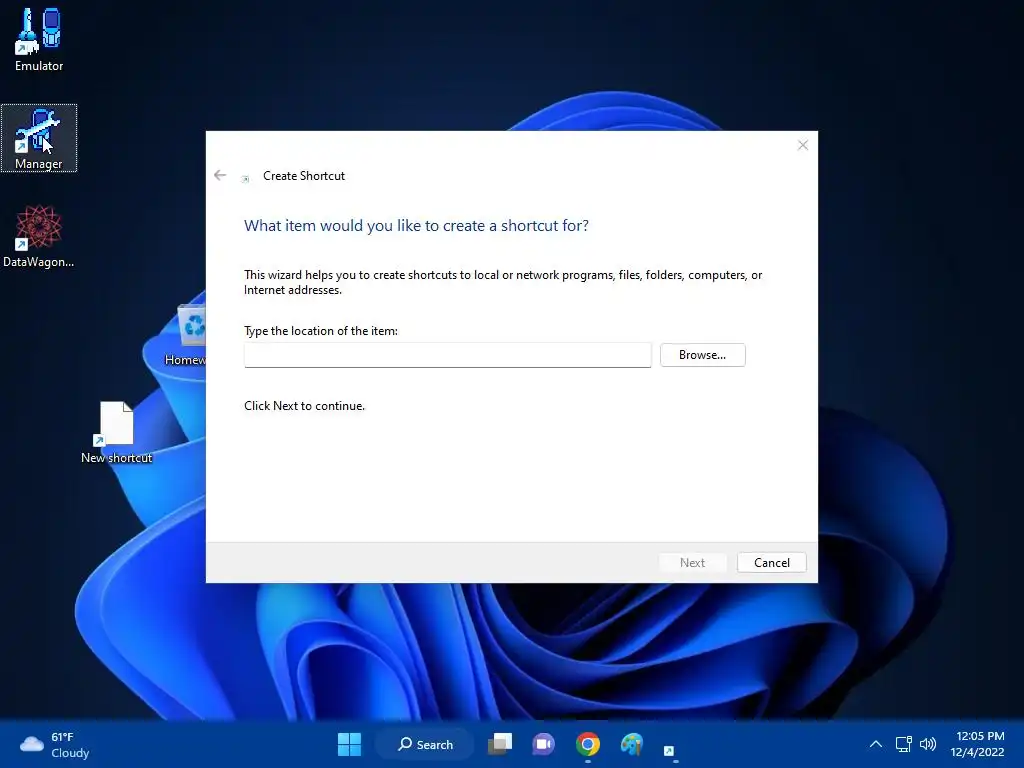Click the Browse... button
This screenshot has height=768, width=1024.
702,355
